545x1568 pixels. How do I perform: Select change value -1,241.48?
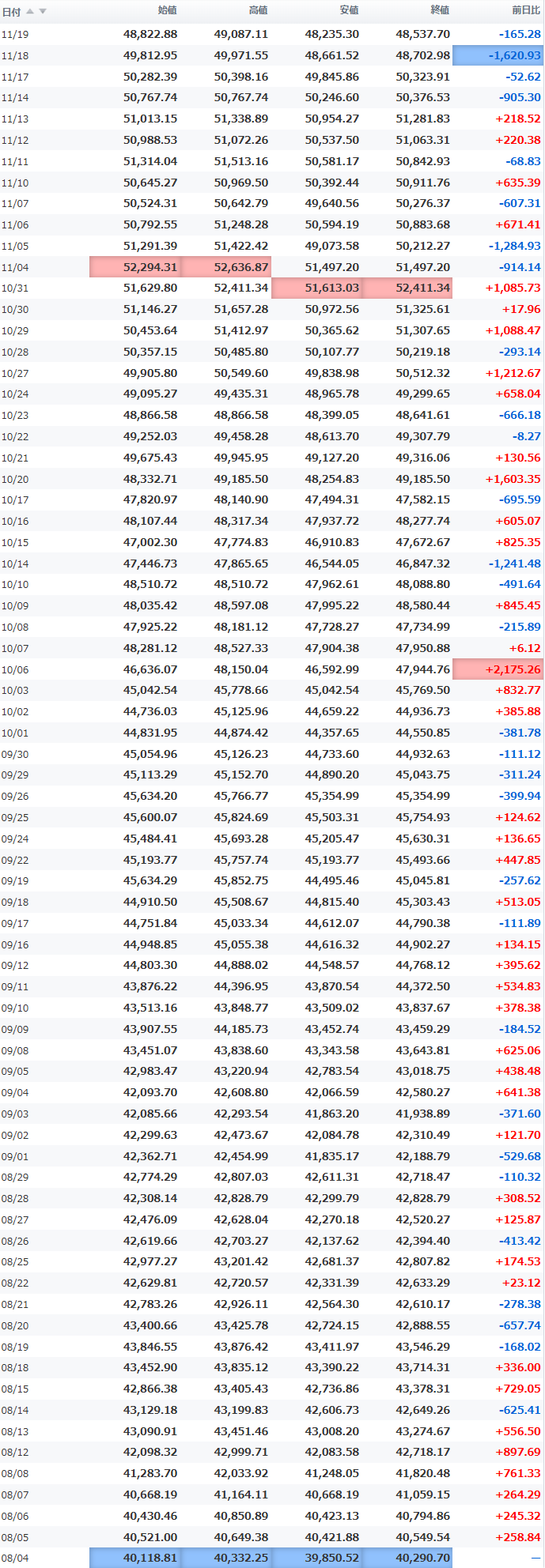click(515, 563)
